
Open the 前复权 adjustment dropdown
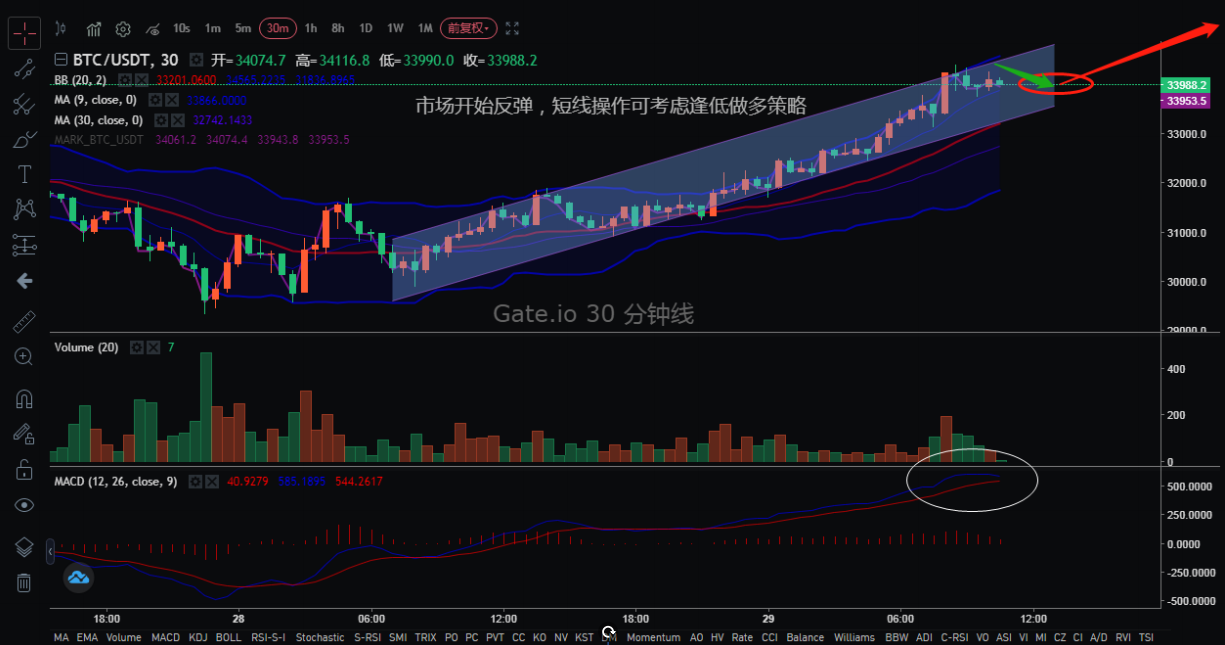(x=468, y=29)
